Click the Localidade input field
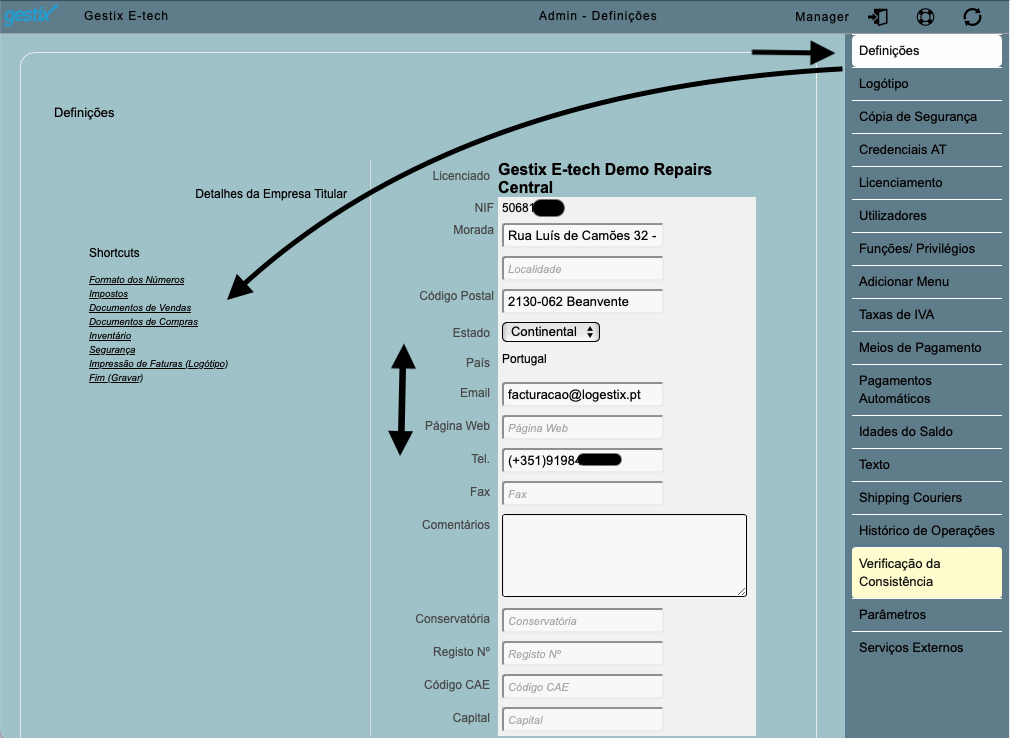 coord(582,269)
